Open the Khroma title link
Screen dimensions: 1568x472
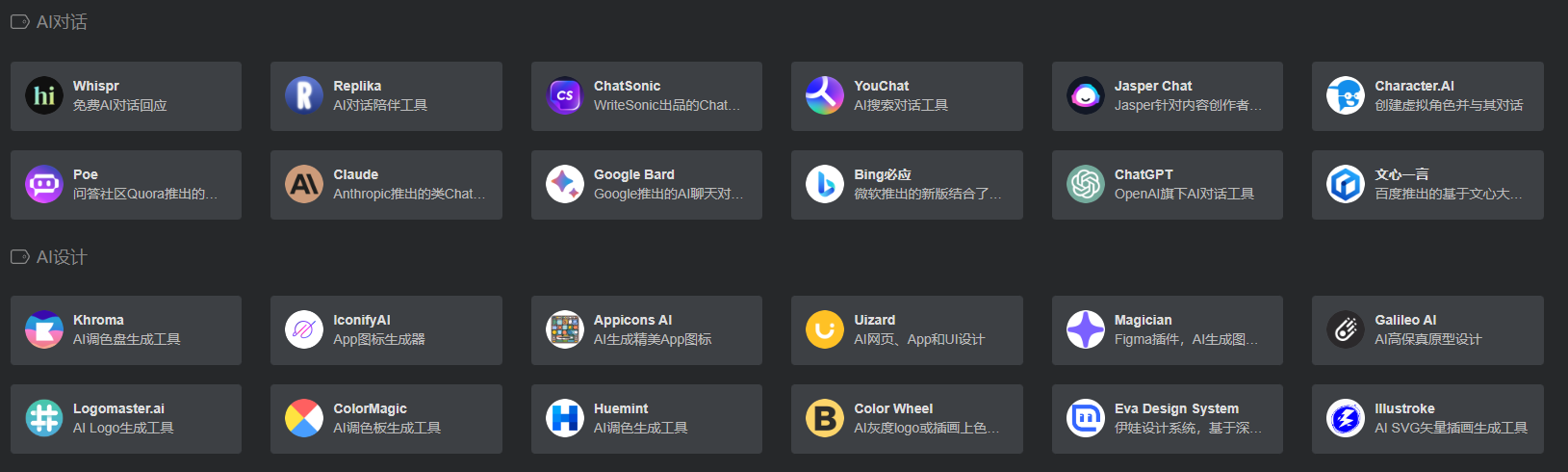98,320
